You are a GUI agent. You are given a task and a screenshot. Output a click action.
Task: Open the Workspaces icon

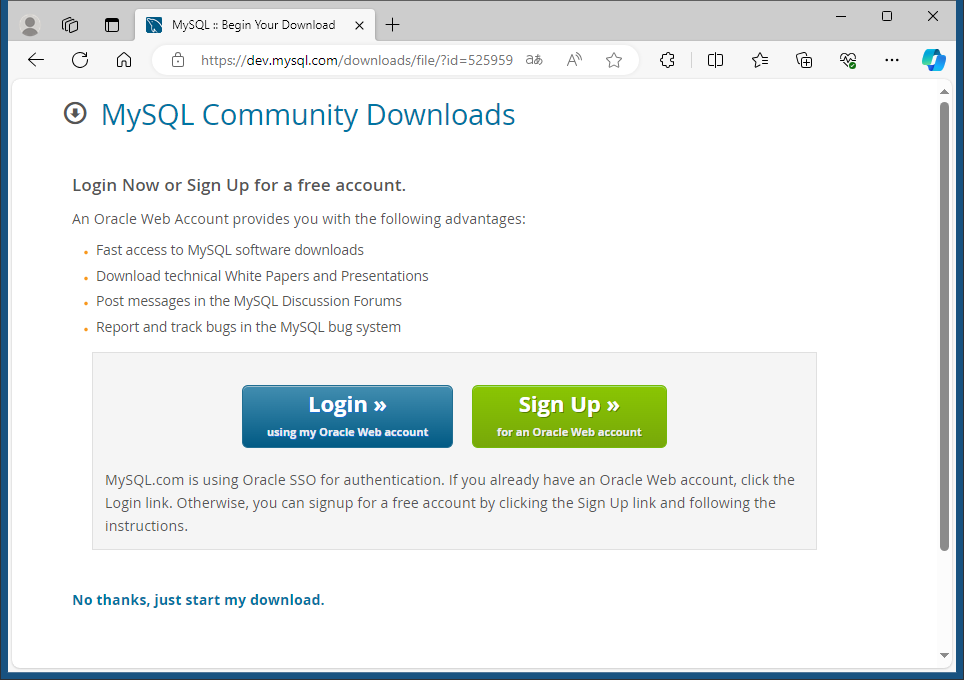pos(70,25)
